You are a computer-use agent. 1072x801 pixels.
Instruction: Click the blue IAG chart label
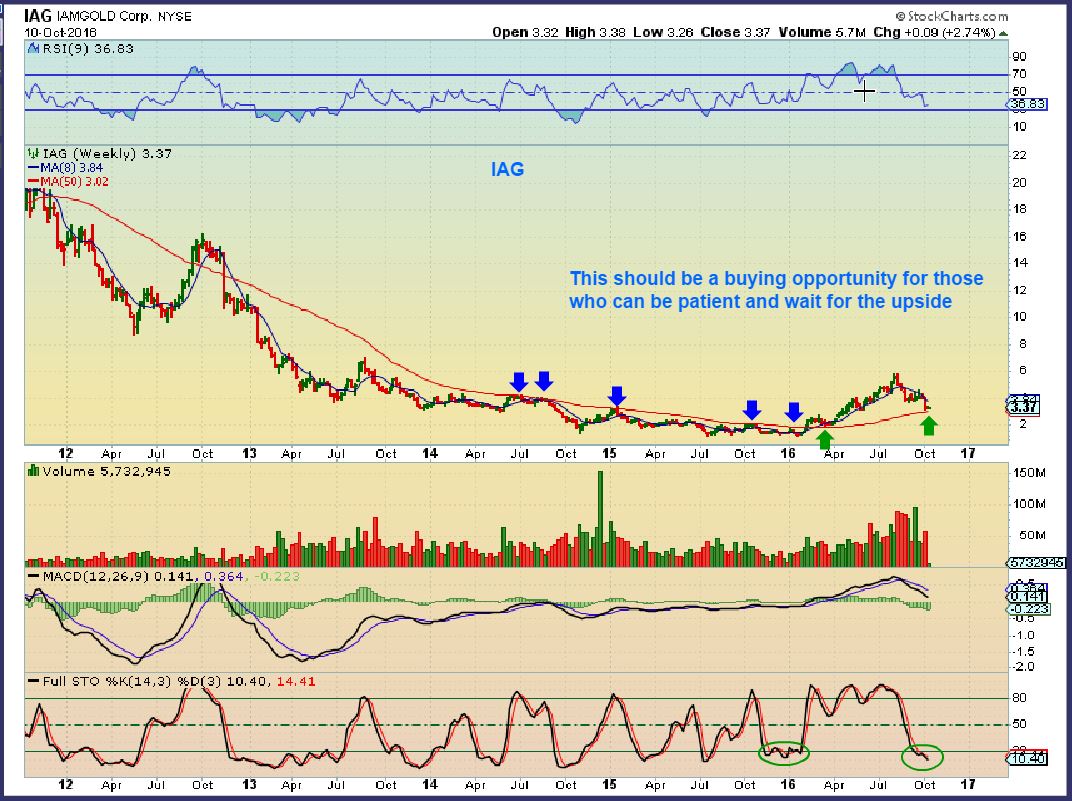click(507, 169)
